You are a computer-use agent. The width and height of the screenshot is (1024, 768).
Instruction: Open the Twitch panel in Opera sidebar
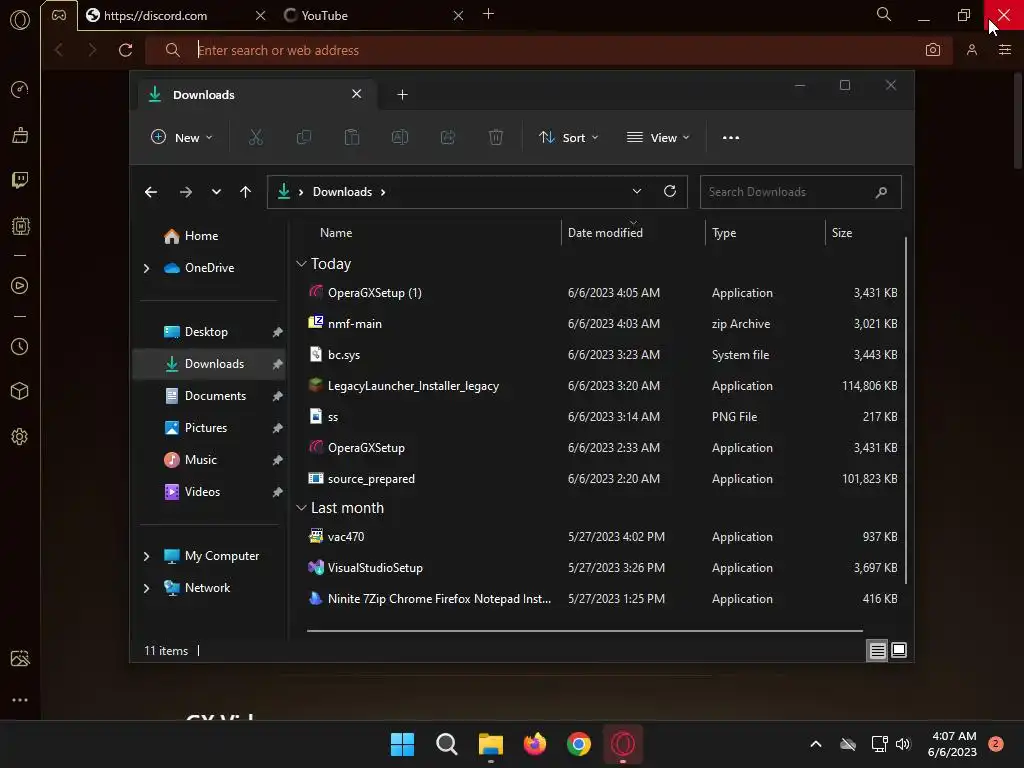(20, 180)
